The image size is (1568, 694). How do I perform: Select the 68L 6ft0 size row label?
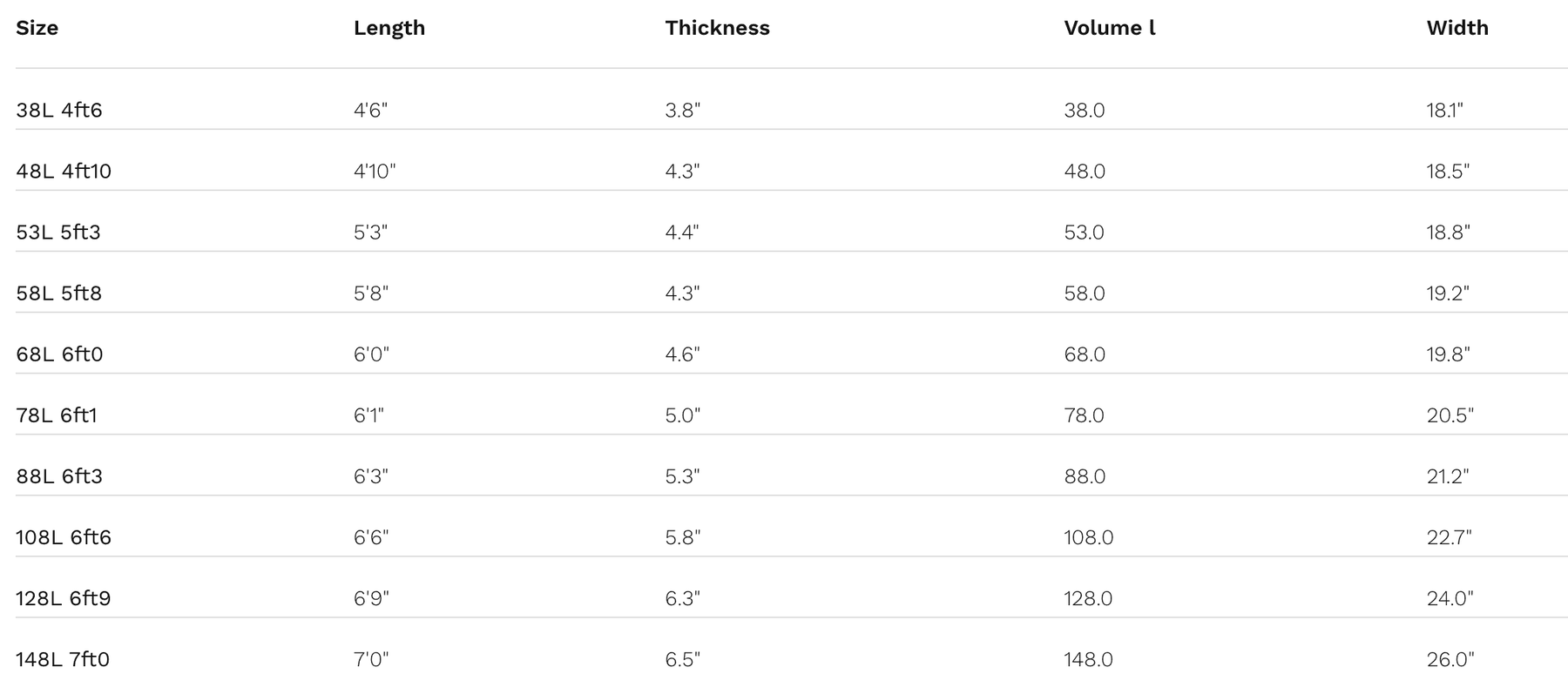[59, 354]
